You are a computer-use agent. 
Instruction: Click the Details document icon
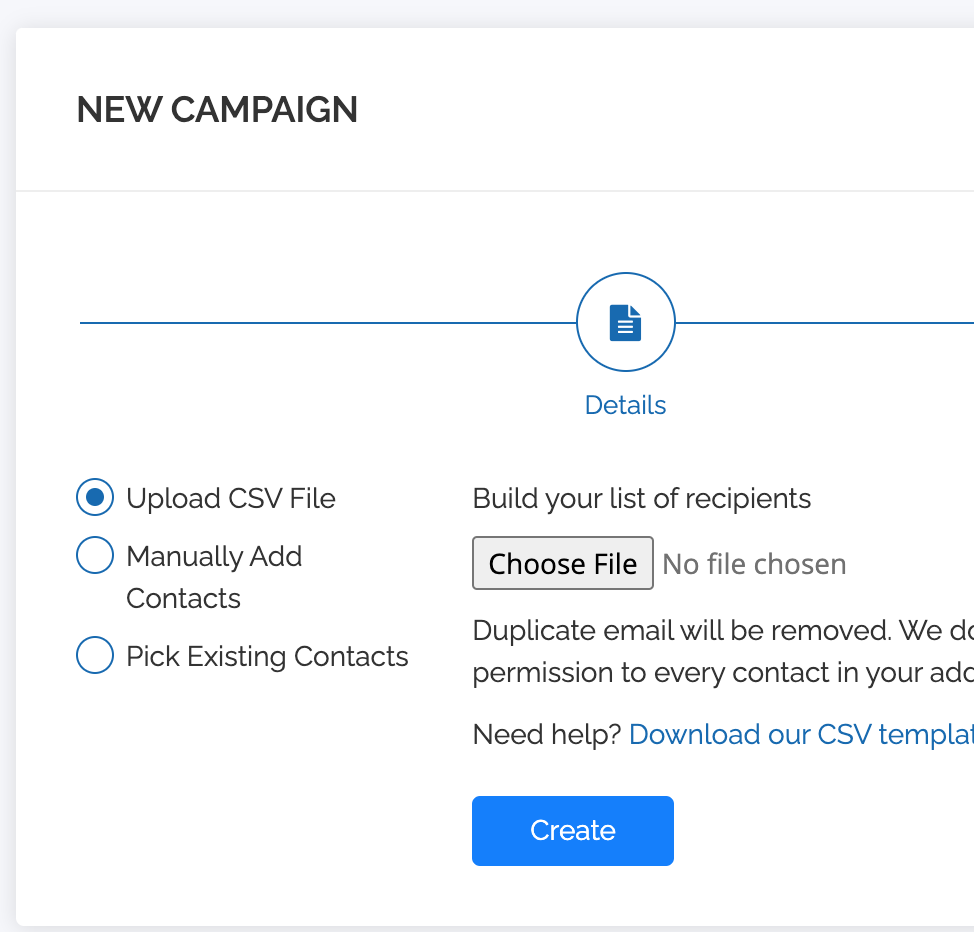(625, 323)
